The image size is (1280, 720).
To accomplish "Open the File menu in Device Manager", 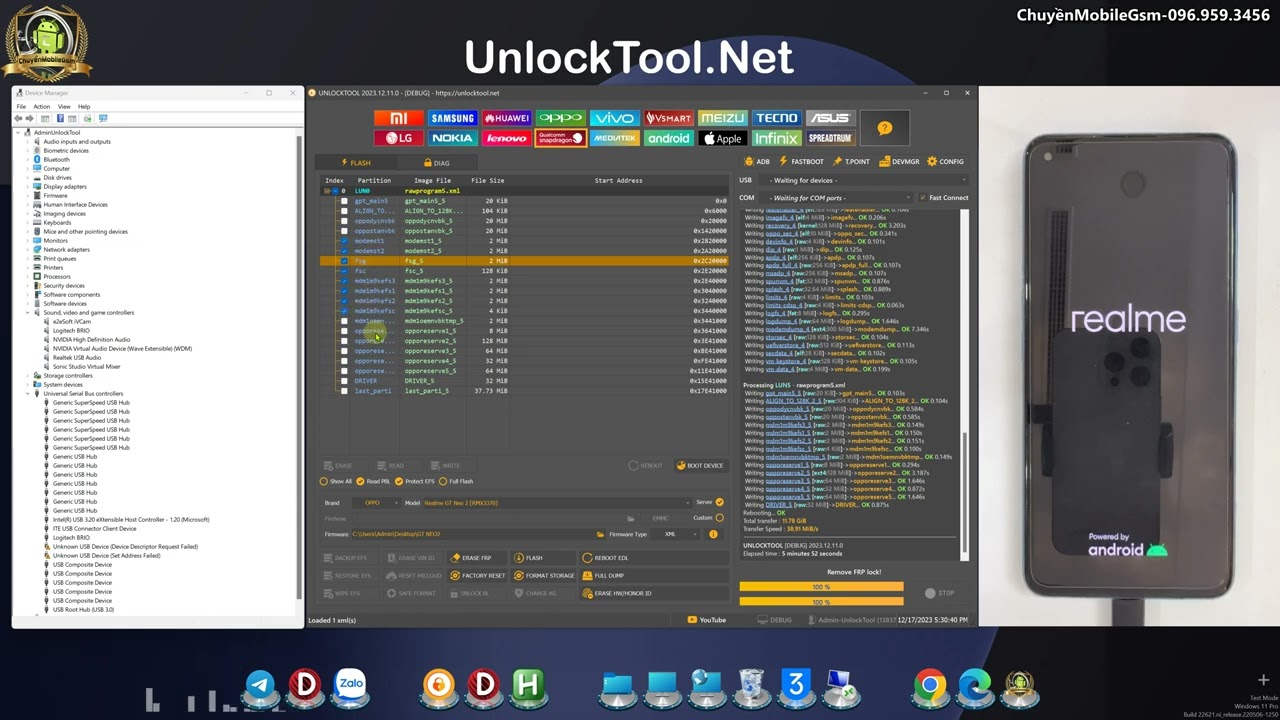I will pyautogui.click(x=21, y=106).
